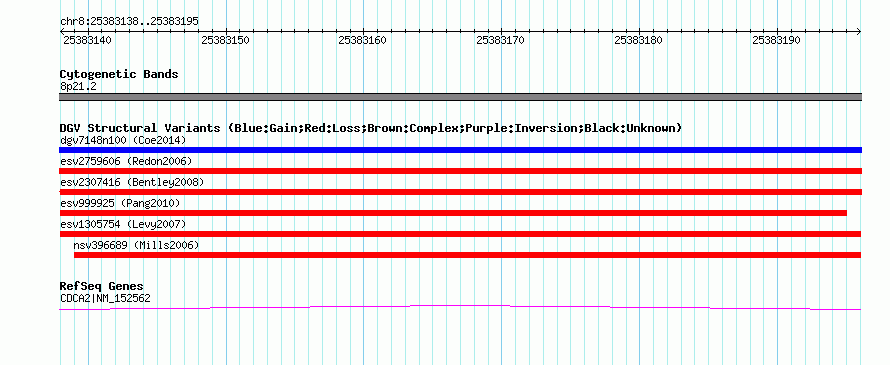Click the magenta CDCA2 gene line
This screenshot has height=365, width=890.
(x=460, y=307)
